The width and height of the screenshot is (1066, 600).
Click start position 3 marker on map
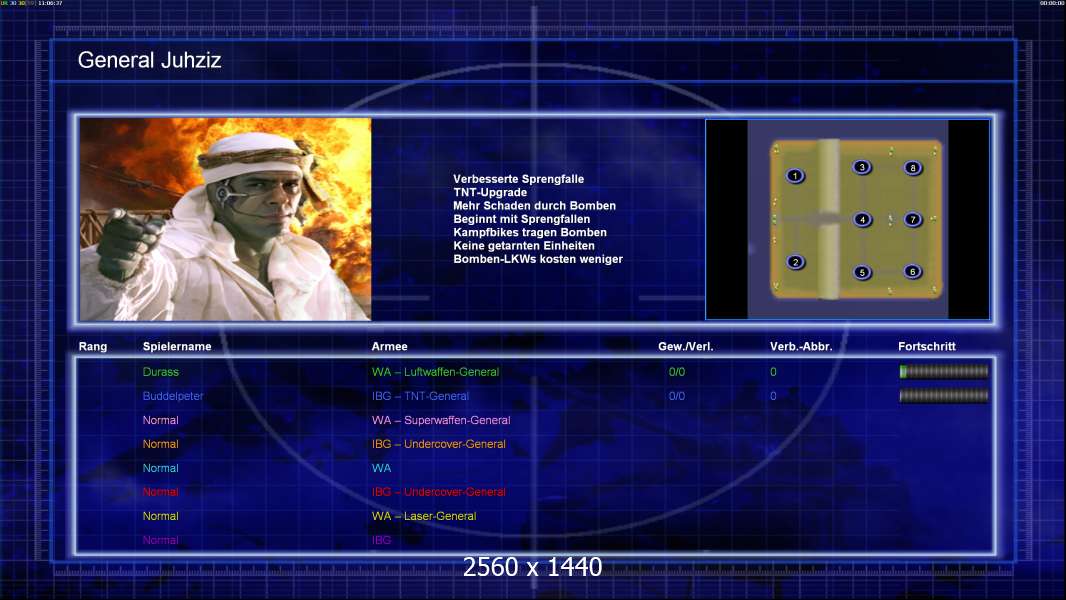[861, 167]
